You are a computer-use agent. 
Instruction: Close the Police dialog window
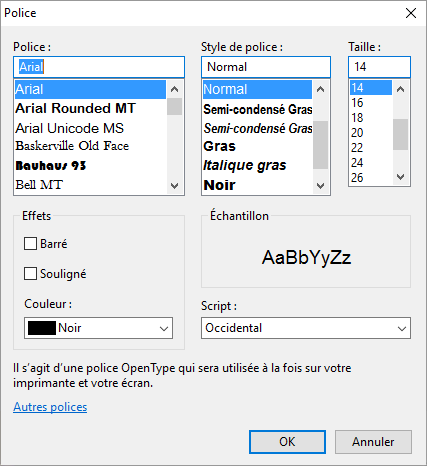[x=411, y=13]
